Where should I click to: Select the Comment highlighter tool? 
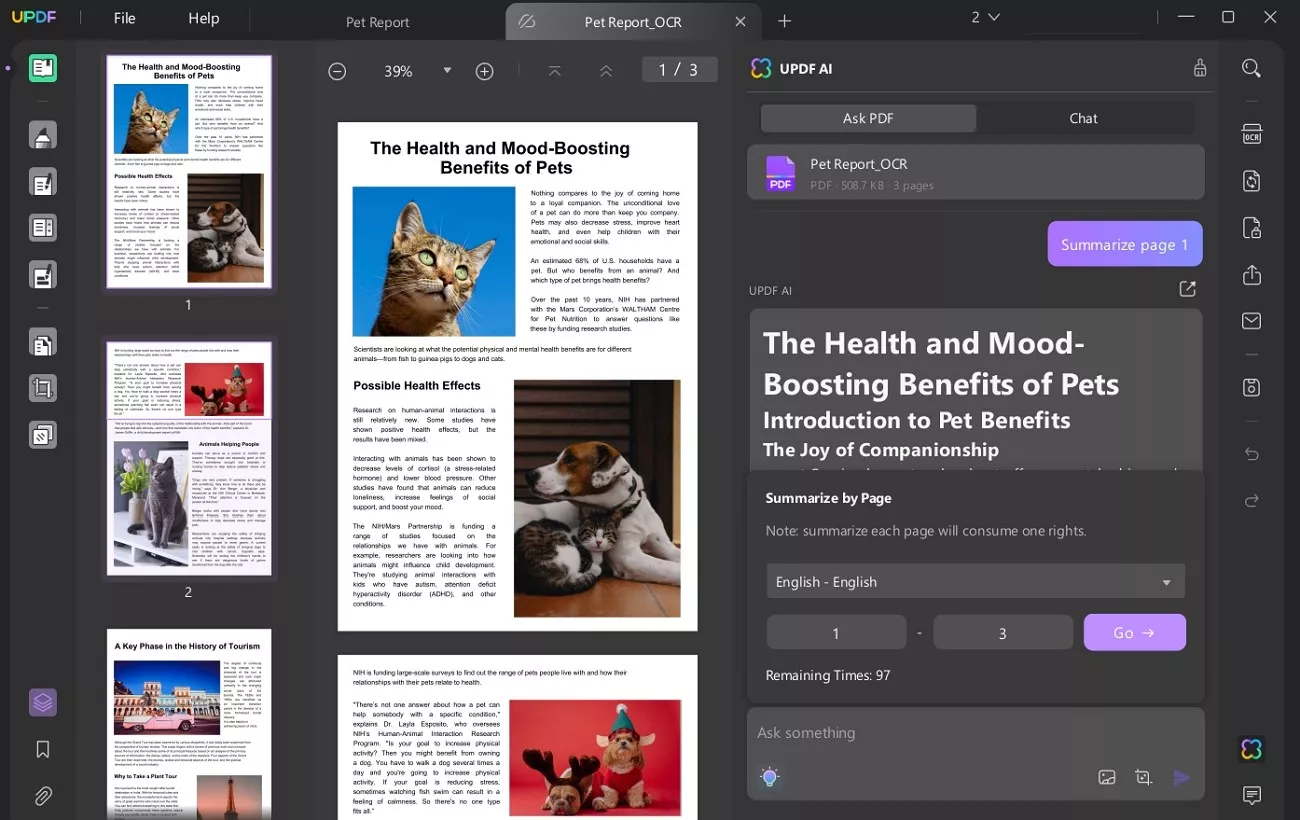43,135
